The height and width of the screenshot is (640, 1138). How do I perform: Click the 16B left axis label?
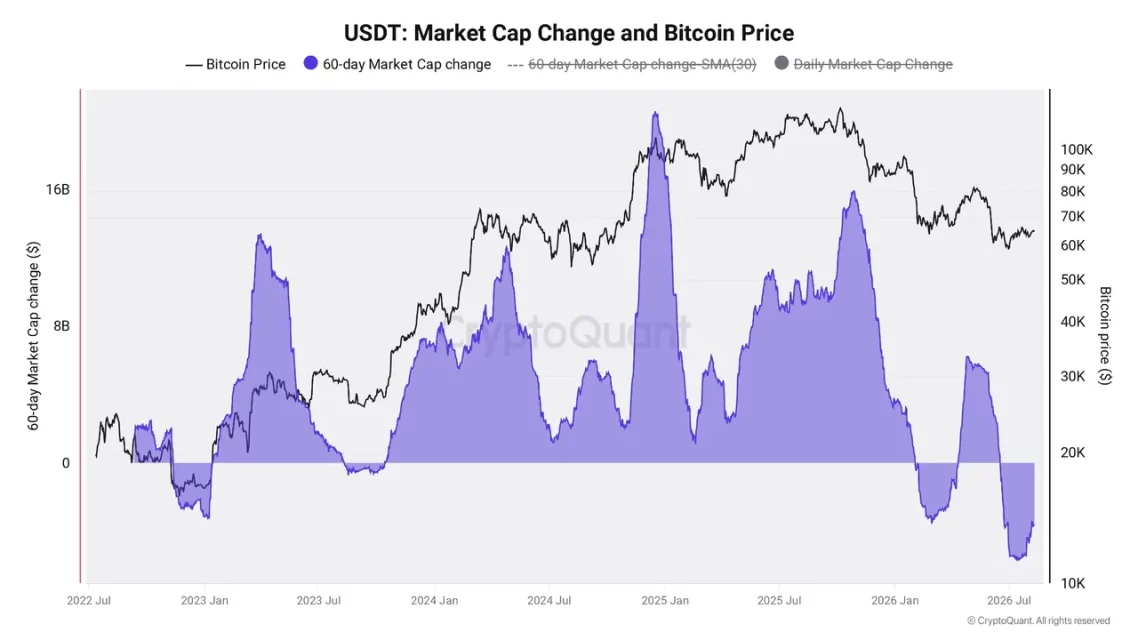tap(57, 189)
